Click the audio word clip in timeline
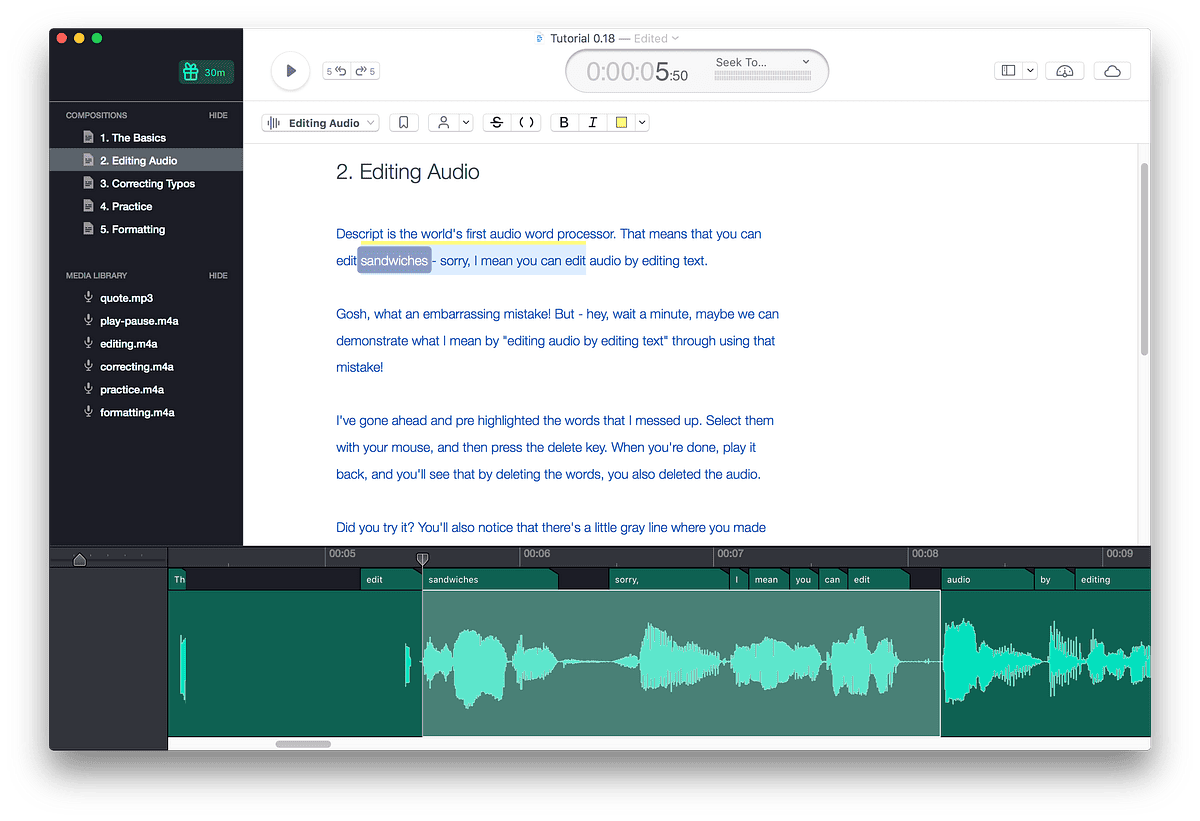Screen dimensions: 1200x821 [x=987, y=579]
